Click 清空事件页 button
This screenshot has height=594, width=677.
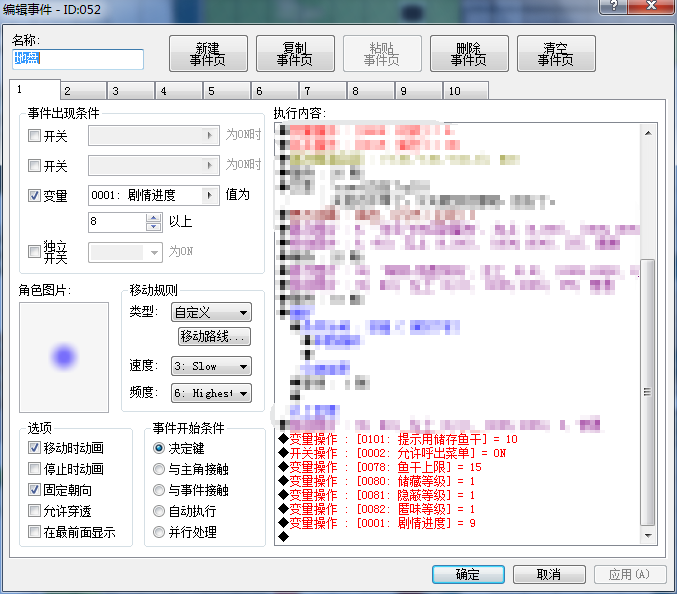pos(556,54)
